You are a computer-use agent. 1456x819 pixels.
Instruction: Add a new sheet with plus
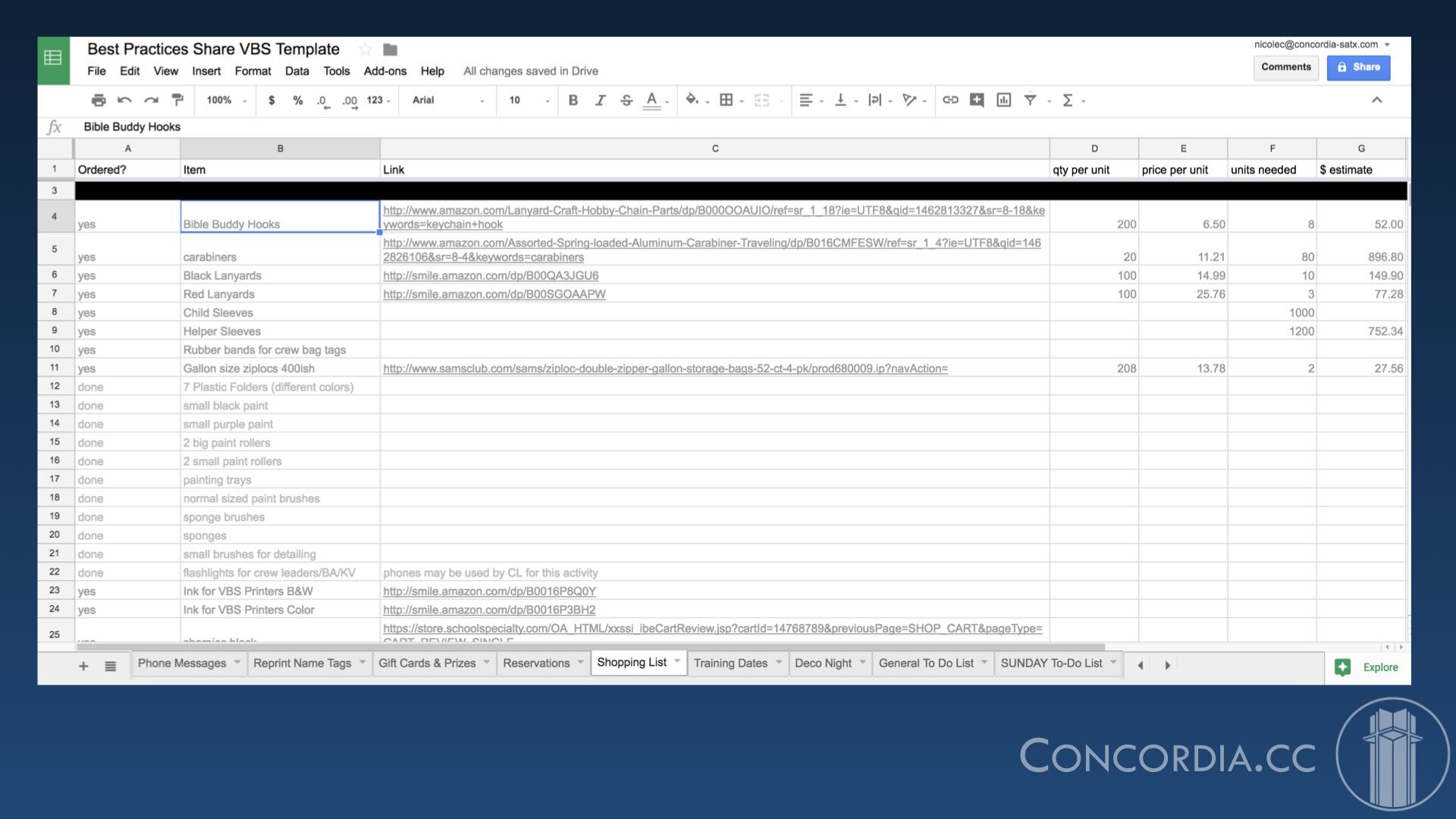pyautogui.click(x=83, y=666)
